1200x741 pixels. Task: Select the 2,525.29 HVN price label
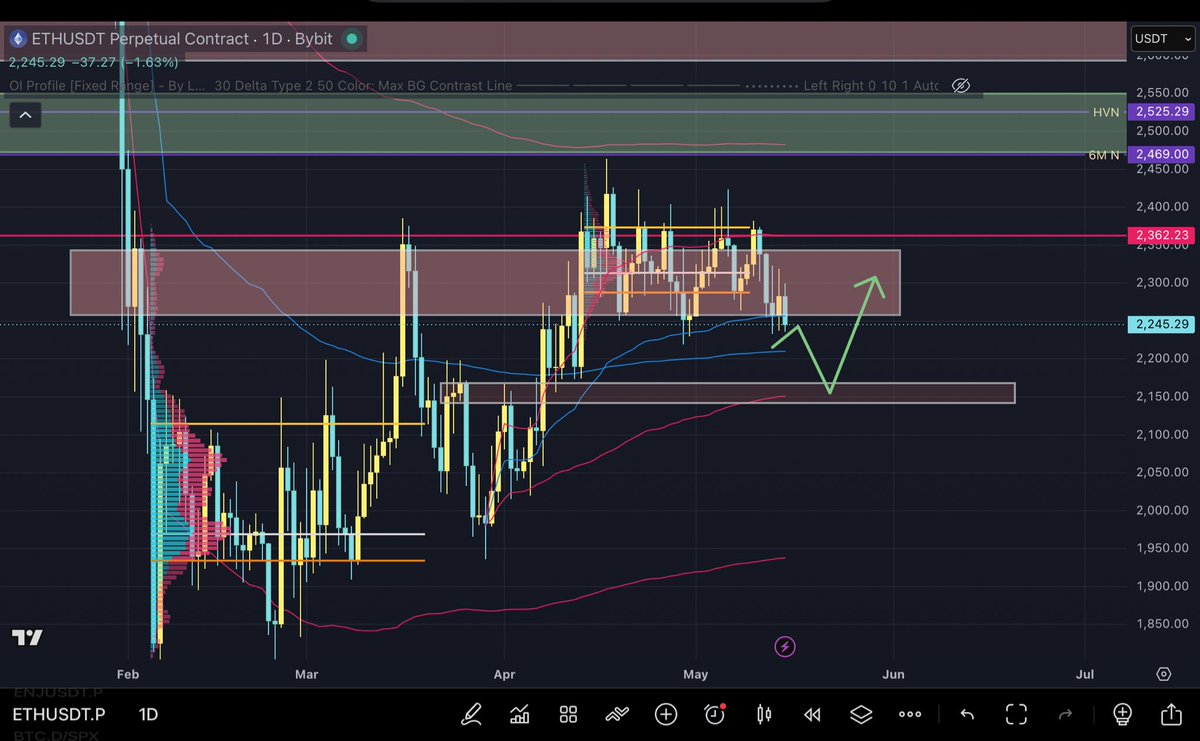click(1160, 112)
